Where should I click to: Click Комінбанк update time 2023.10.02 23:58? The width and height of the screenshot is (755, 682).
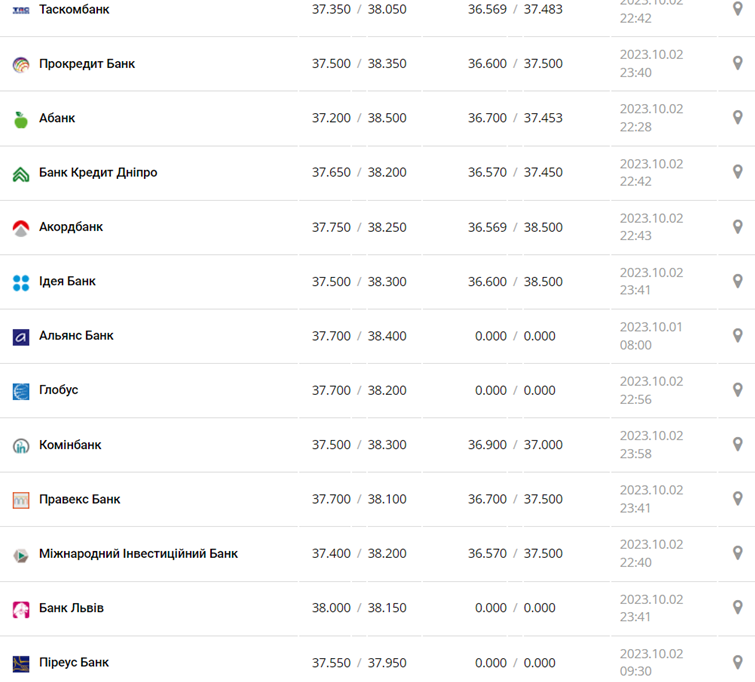[x=651, y=445]
